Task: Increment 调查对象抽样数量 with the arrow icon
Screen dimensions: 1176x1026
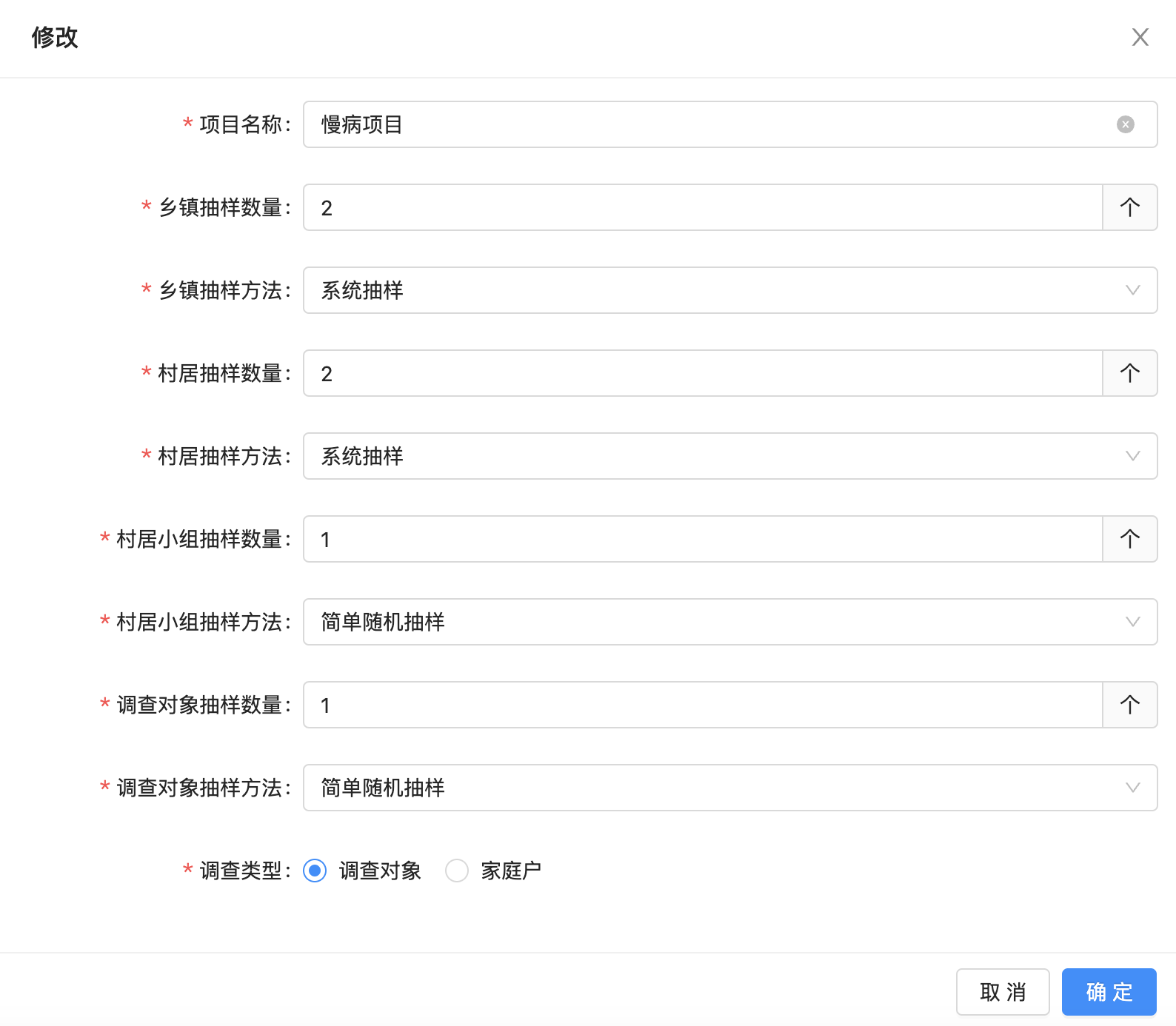Action: 1129,705
